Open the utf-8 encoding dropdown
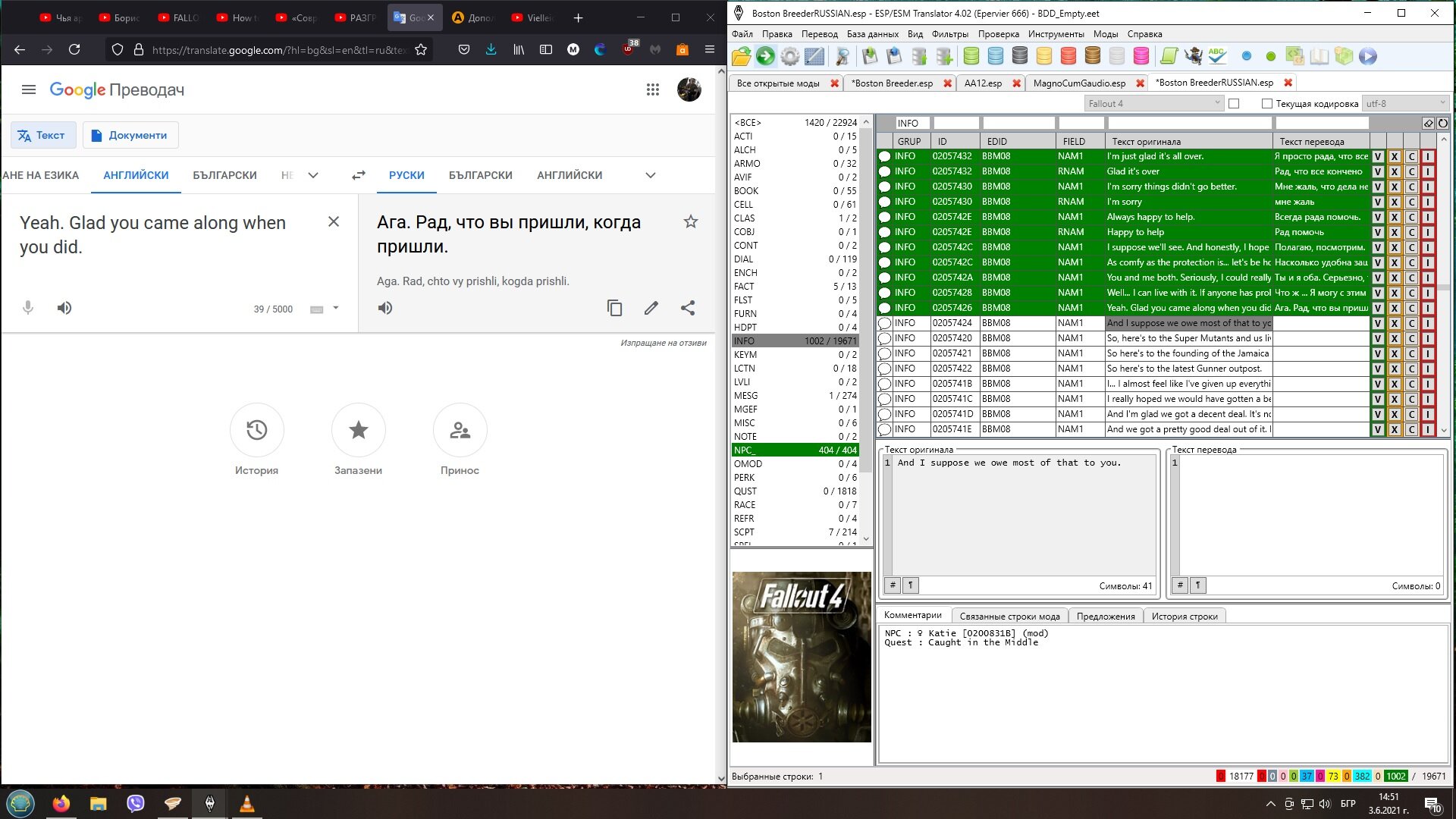The width and height of the screenshot is (1456, 819). (1405, 104)
